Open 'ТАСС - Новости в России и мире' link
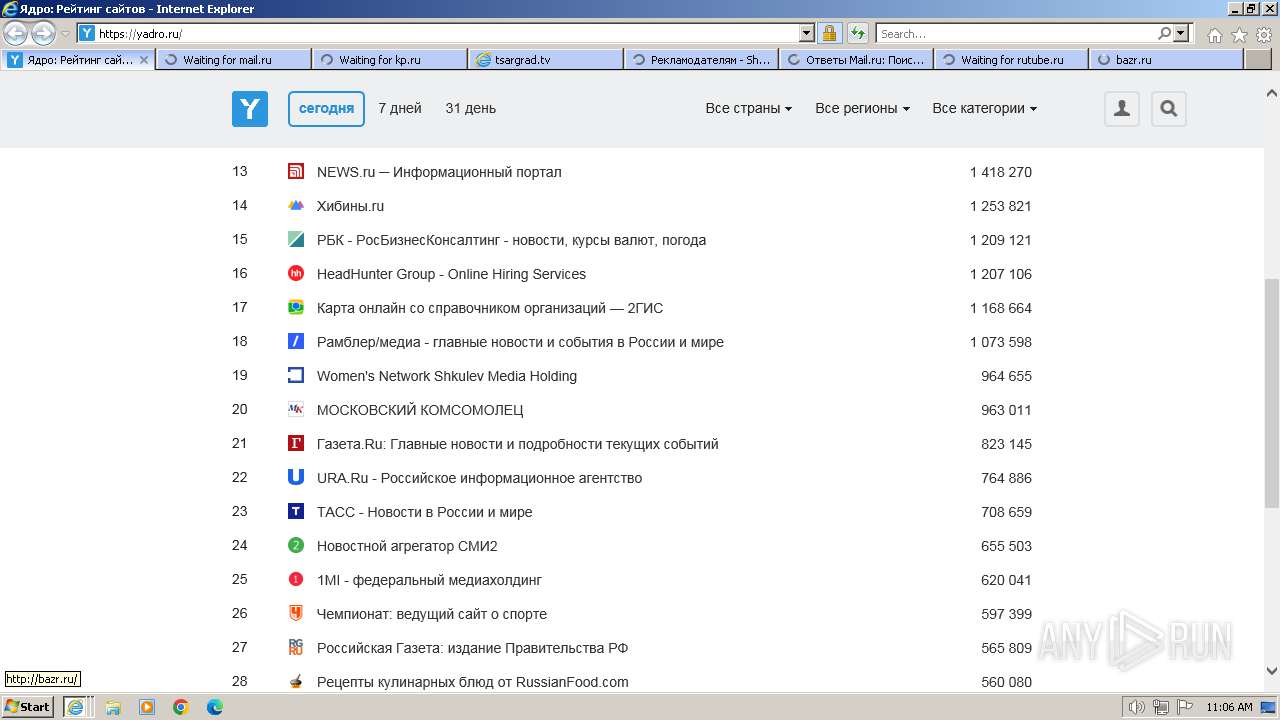1280x720 pixels. [x=425, y=512]
